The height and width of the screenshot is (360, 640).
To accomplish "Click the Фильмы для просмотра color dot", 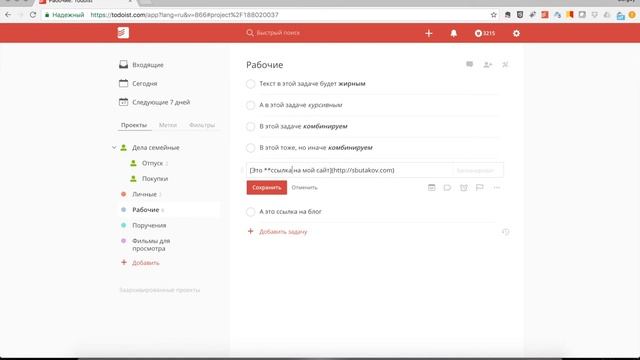I will coord(124,241).
